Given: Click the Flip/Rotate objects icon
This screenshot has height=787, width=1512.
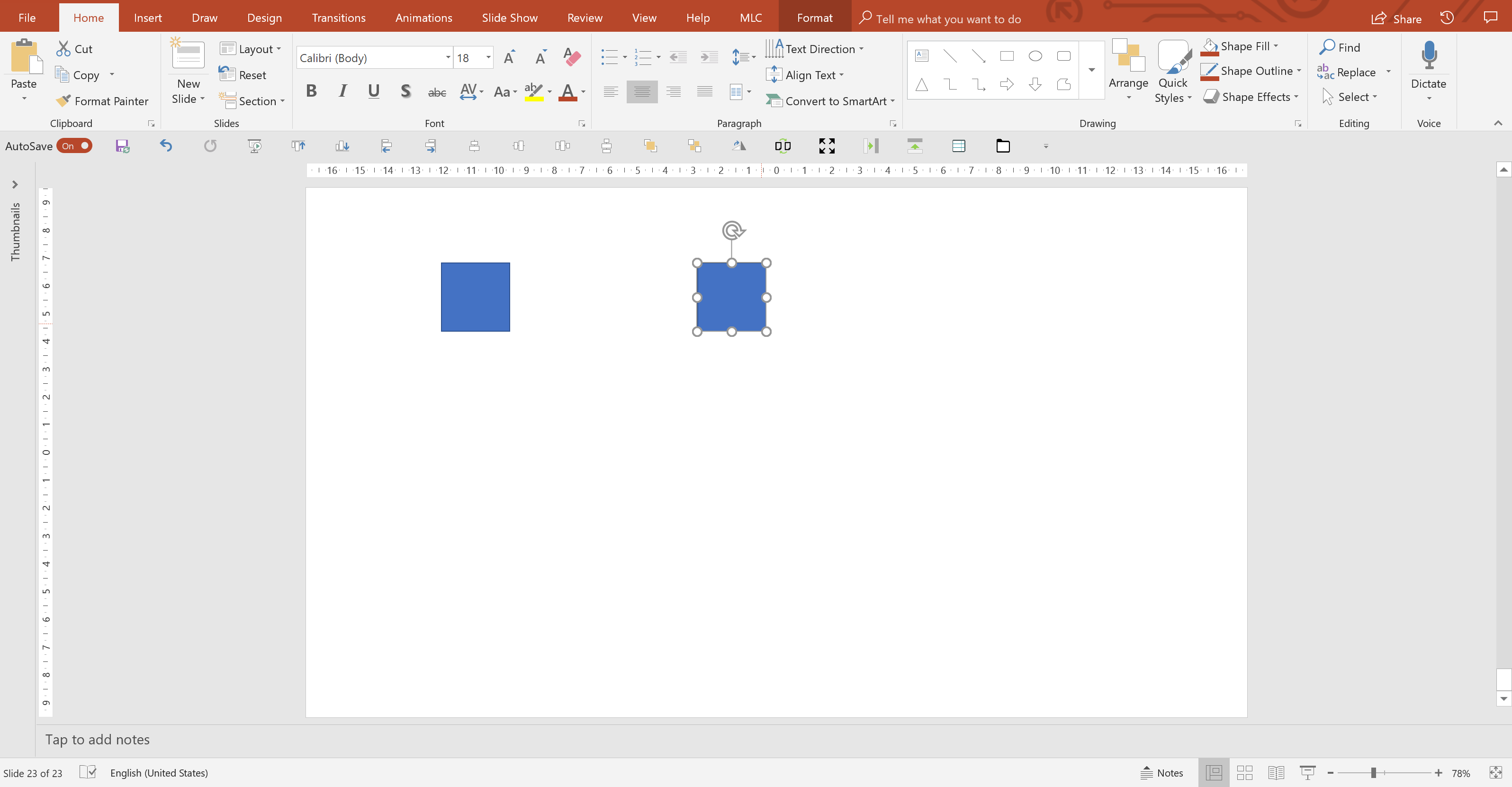Looking at the screenshot, I should coord(739,145).
